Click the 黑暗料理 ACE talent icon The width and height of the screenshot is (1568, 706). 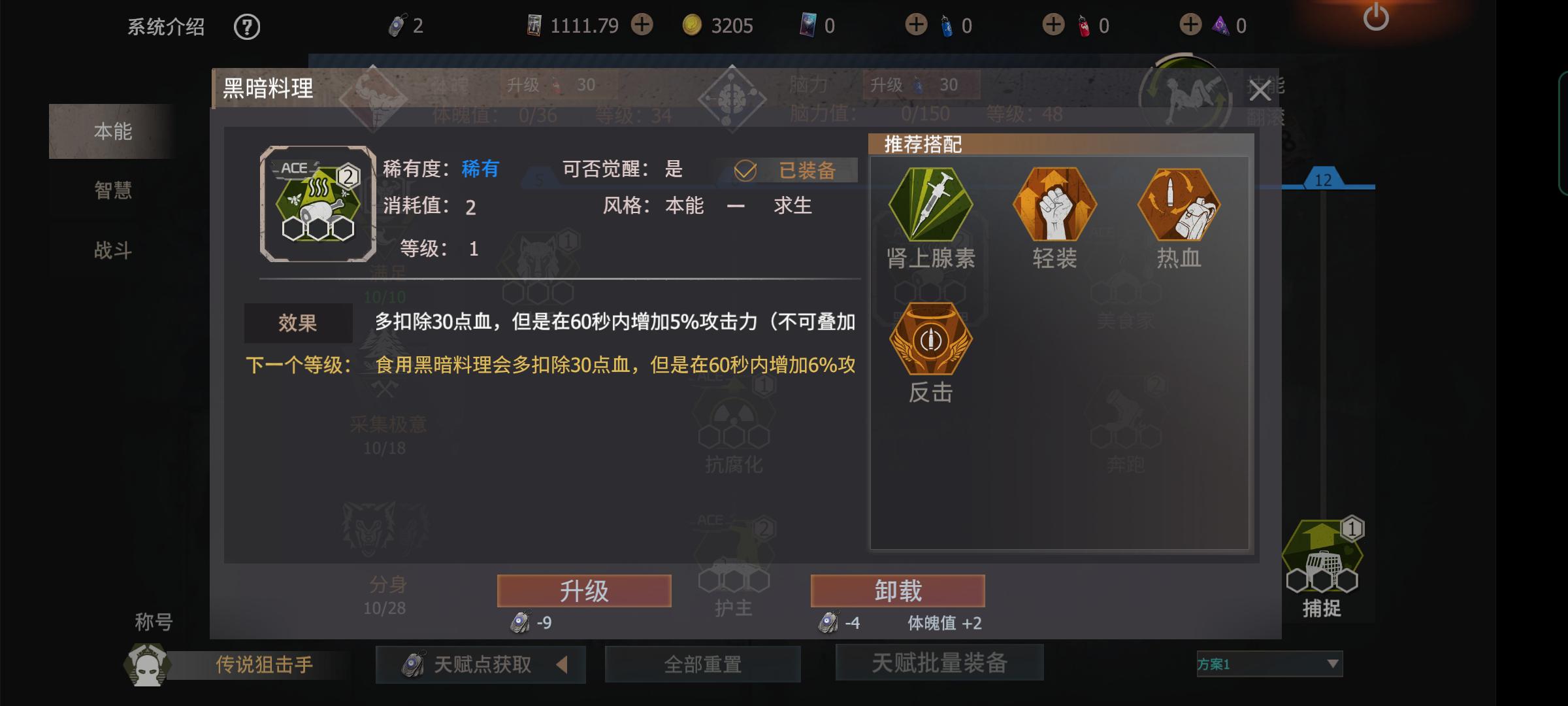coord(318,204)
